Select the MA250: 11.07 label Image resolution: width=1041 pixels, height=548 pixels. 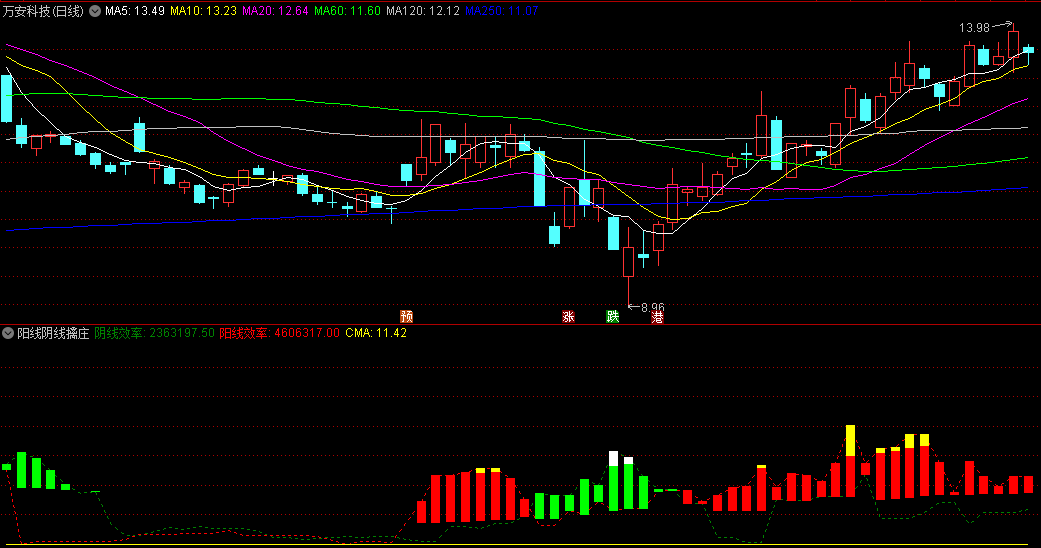[x=502, y=11]
